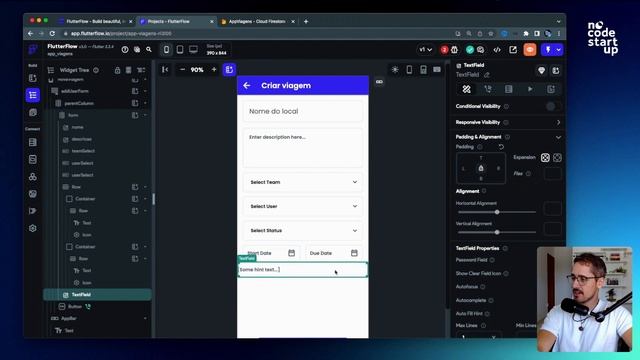Image resolution: width=640 pixels, height=360 pixels.
Task: Click the Nome do local input field
Action: click(303, 111)
